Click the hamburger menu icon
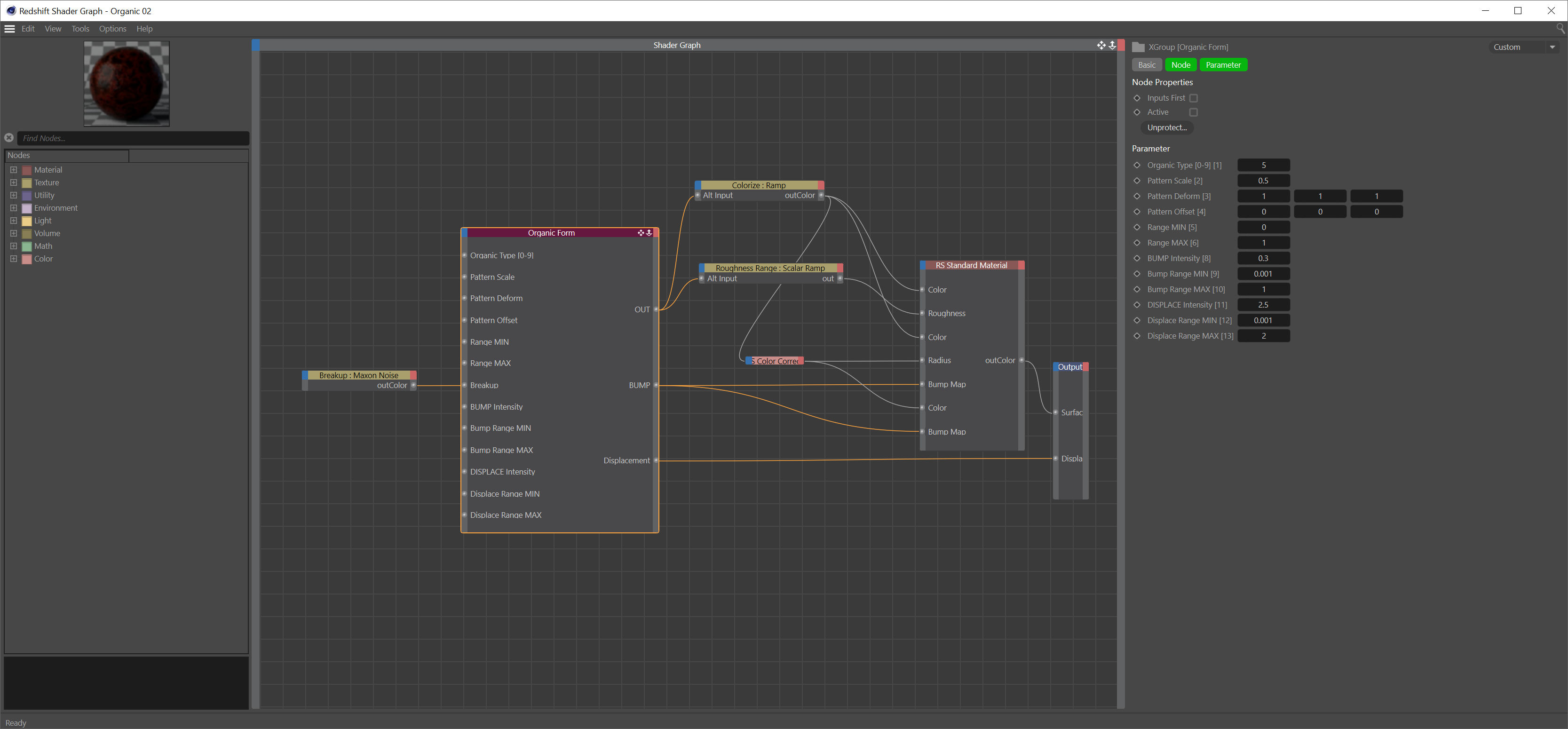Screen dimensions: 1568x729 9,29
